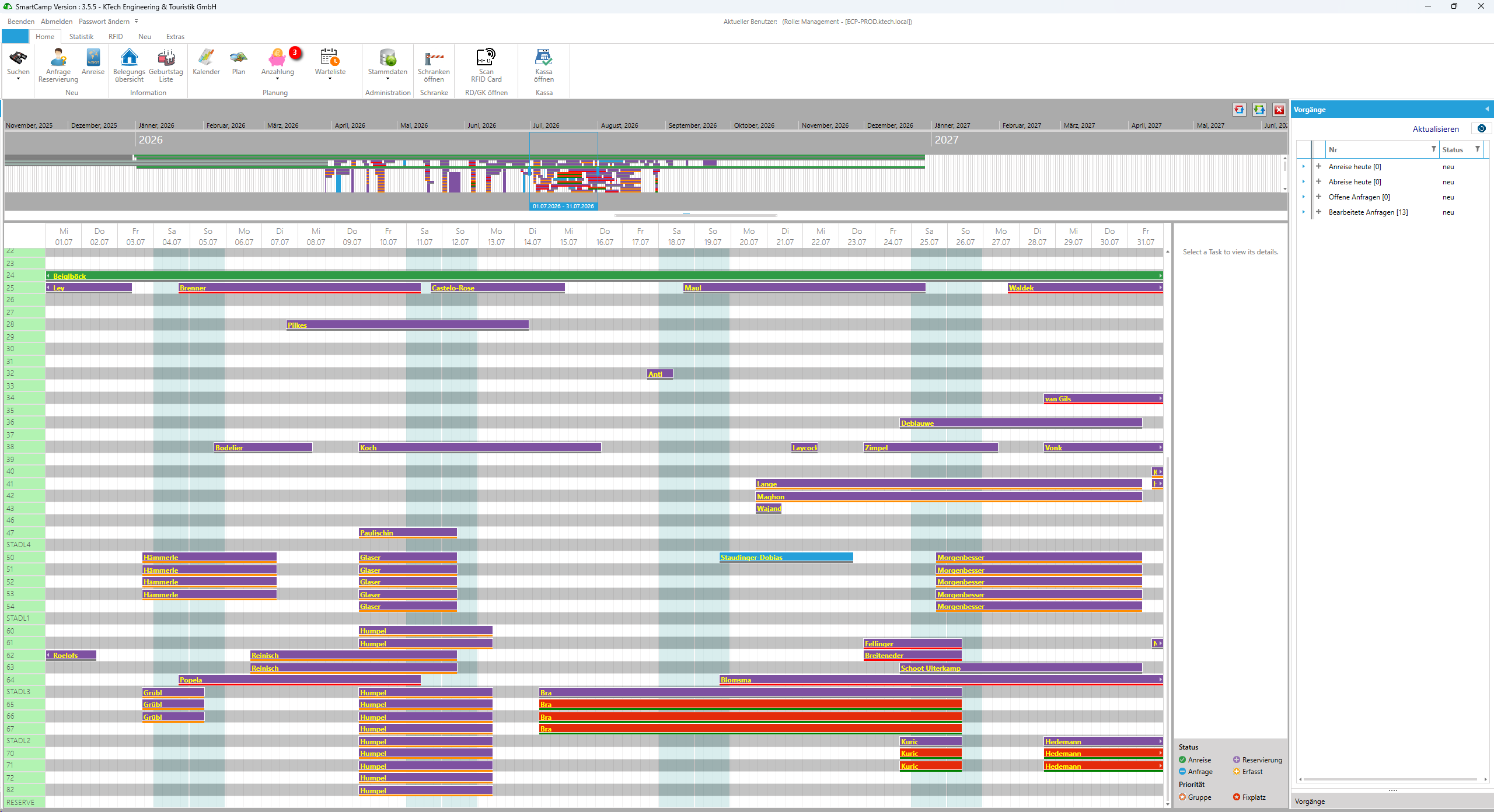Switch to the Statistik ribbon tab
Screen dimensions: 1494x812
[81, 37]
